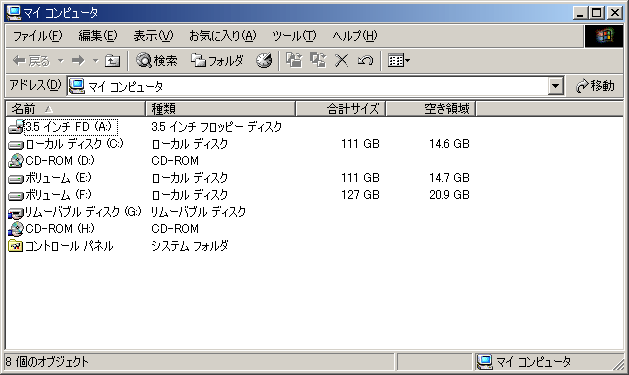Open the History toolbar icon

(x=264, y=61)
